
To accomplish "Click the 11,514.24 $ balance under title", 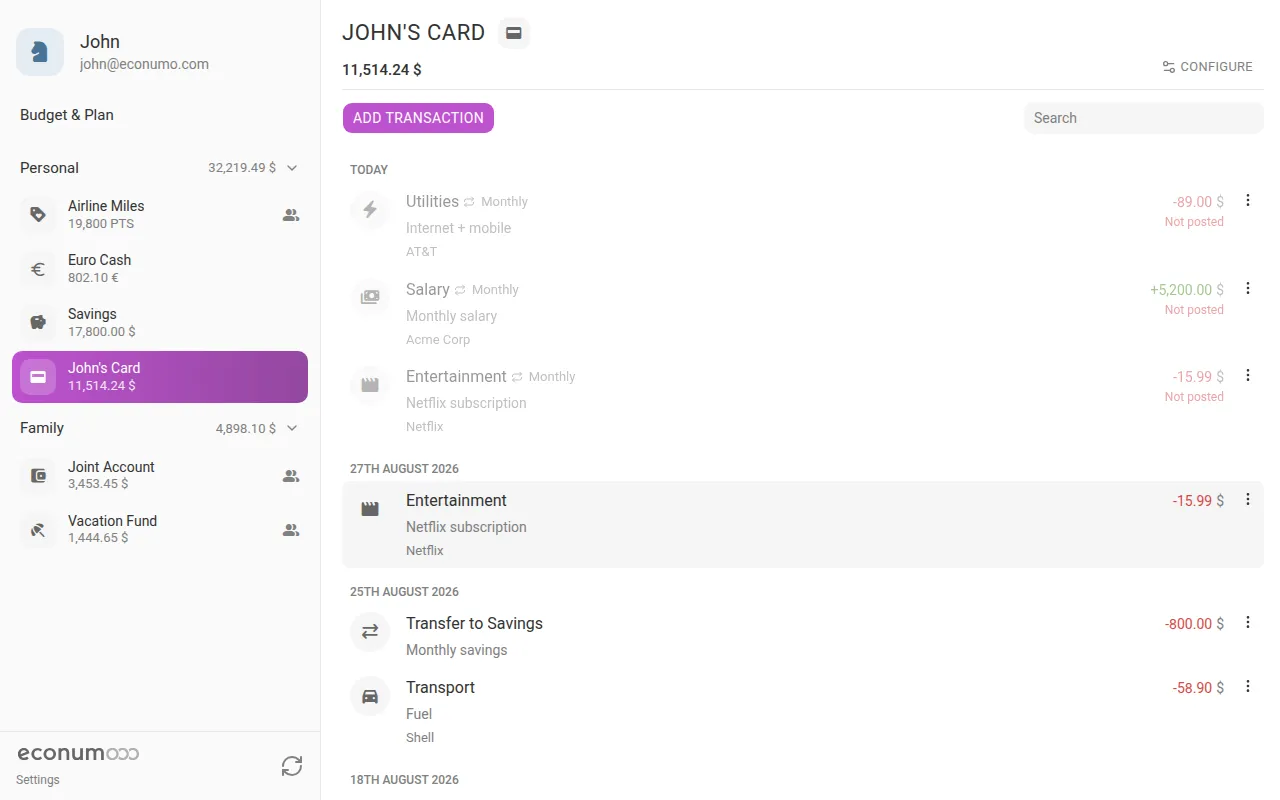I will (382, 70).
